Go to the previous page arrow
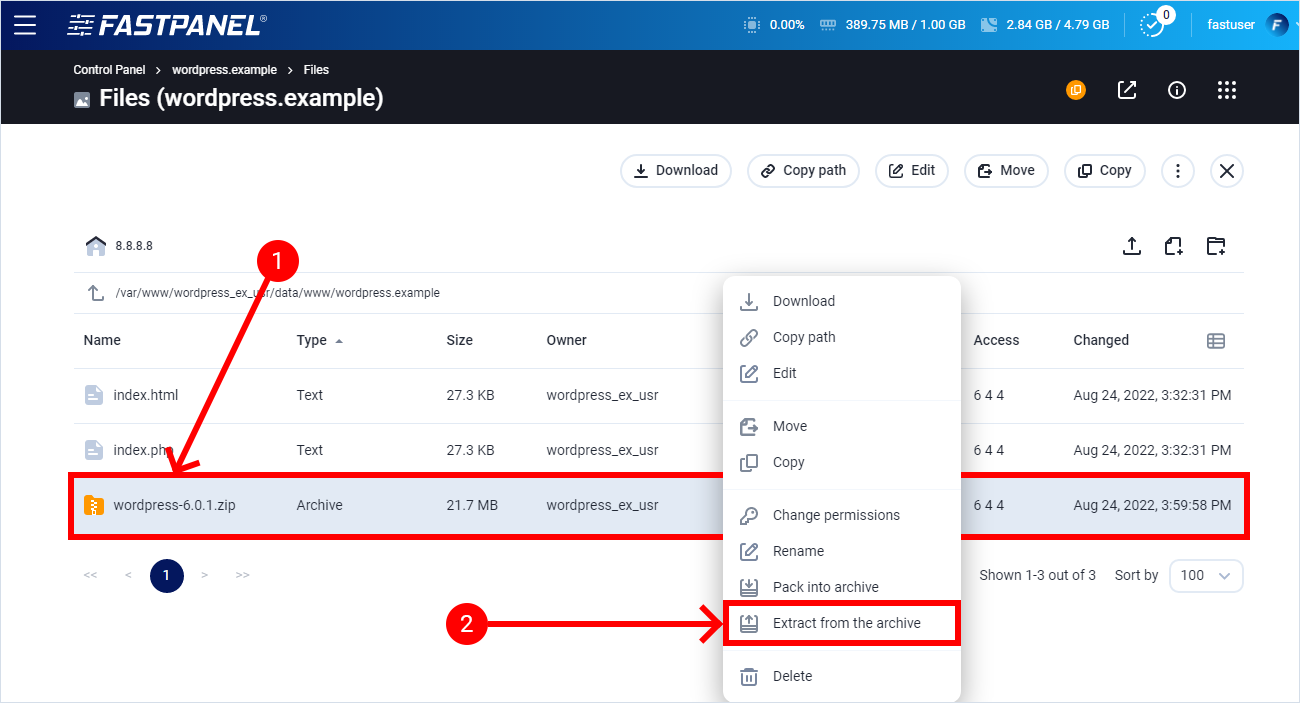The image size is (1300, 703). 128,575
